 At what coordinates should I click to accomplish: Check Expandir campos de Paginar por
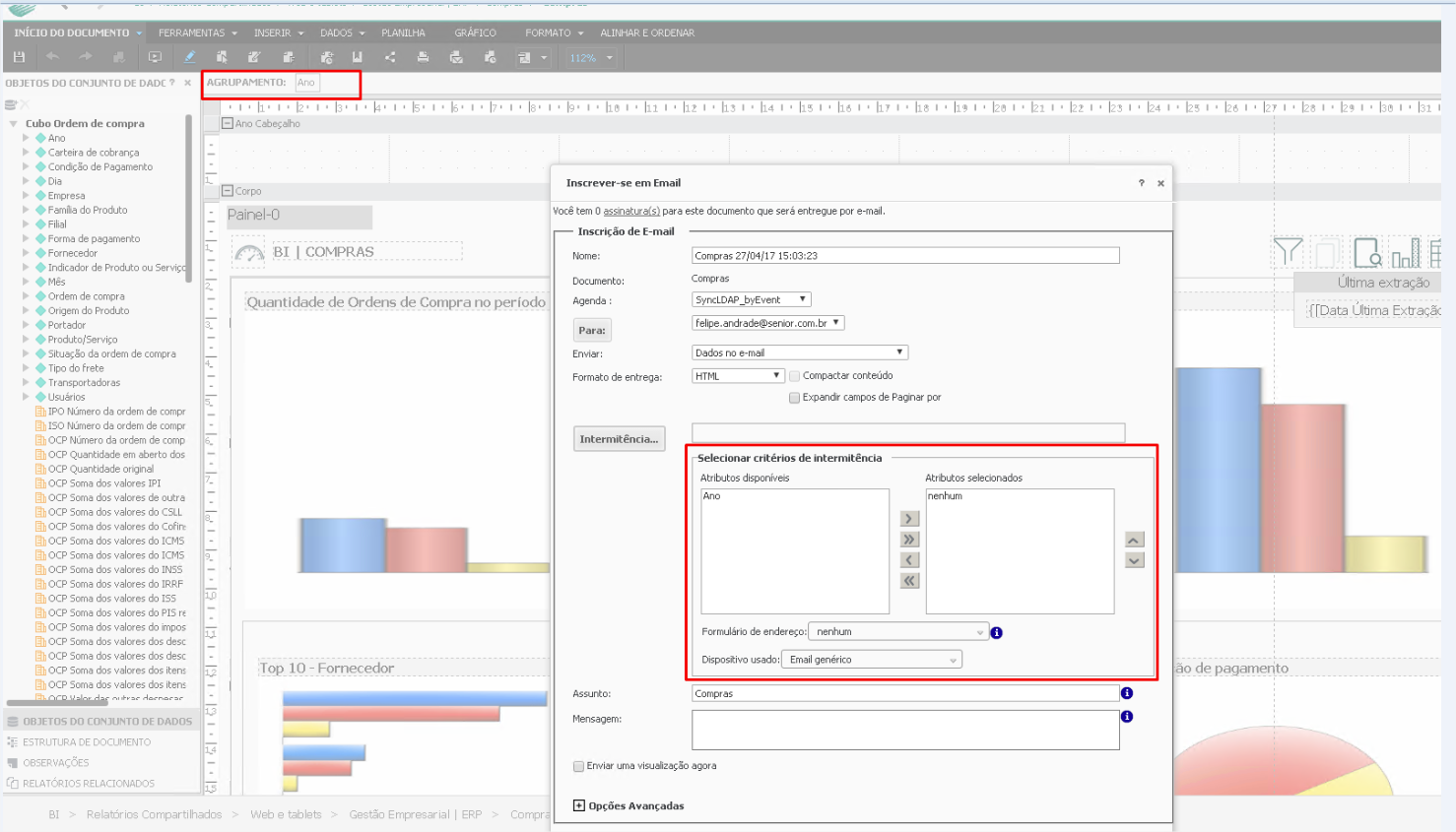794,398
